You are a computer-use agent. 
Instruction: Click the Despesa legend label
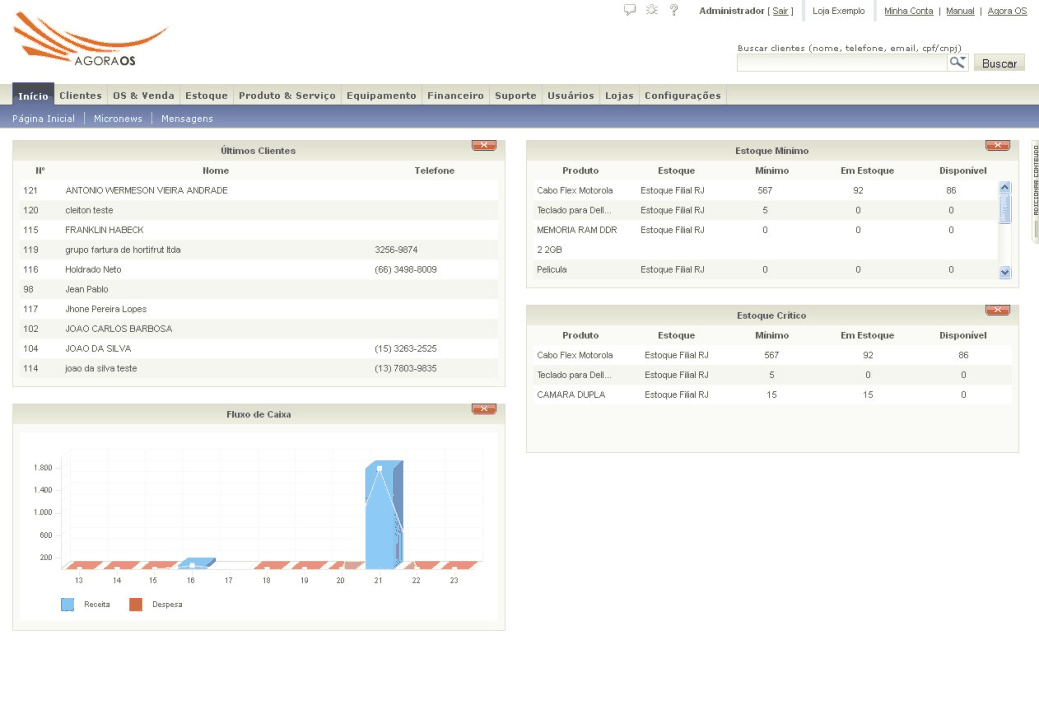pos(167,605)
